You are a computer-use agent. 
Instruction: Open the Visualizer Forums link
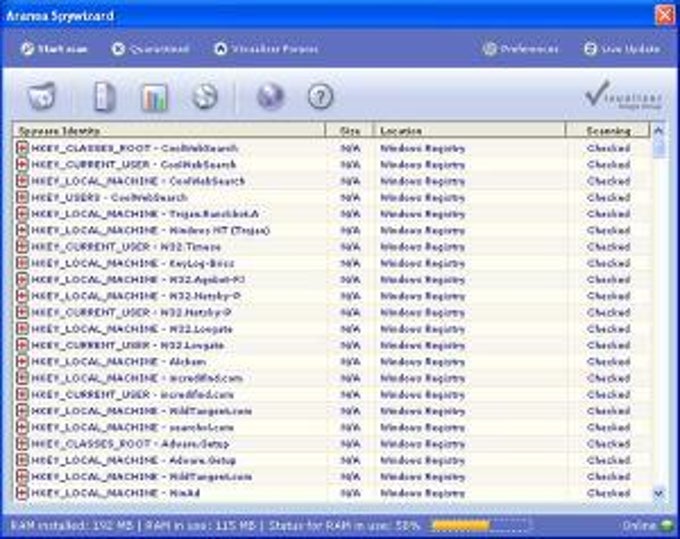266,49
